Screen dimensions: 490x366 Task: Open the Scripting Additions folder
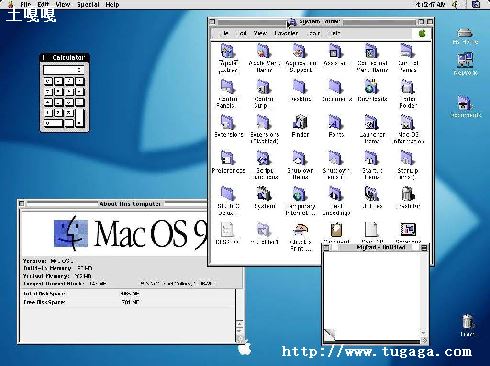click(264, 158)
